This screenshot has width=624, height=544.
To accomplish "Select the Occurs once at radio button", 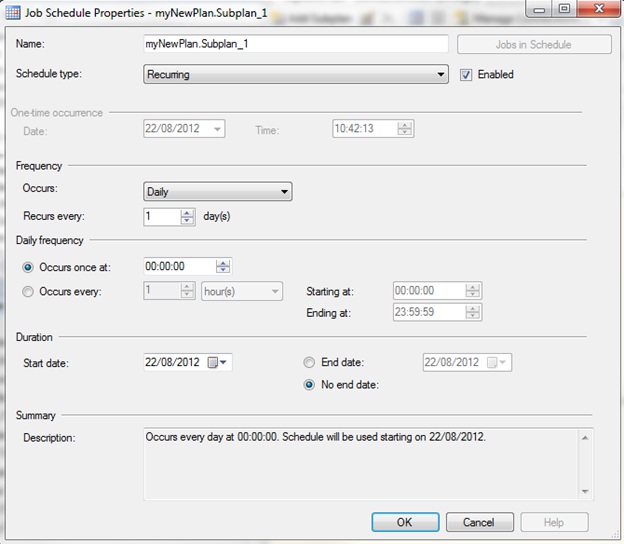I will (x=28, y=267).
